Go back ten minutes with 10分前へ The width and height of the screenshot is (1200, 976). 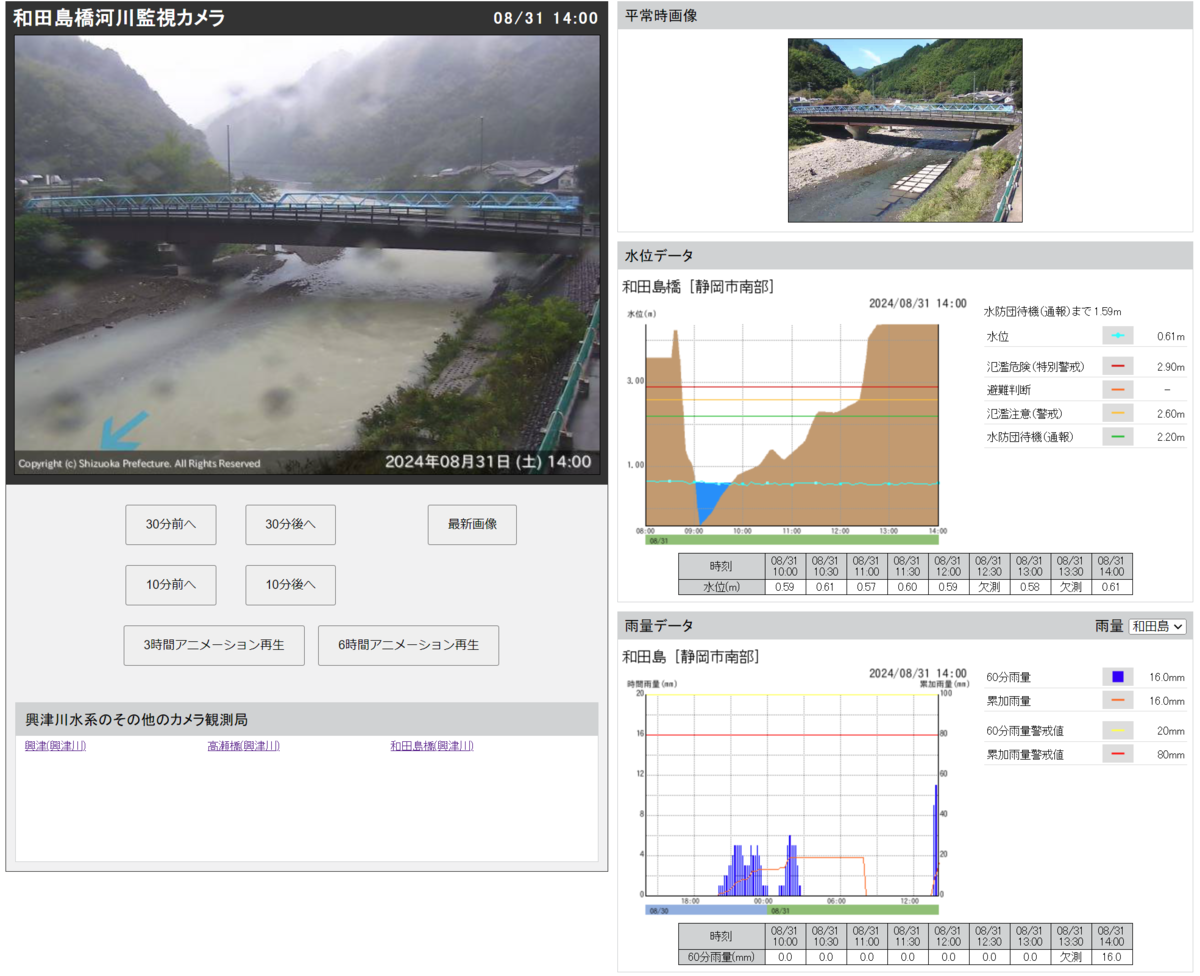(x=171, y=585)
